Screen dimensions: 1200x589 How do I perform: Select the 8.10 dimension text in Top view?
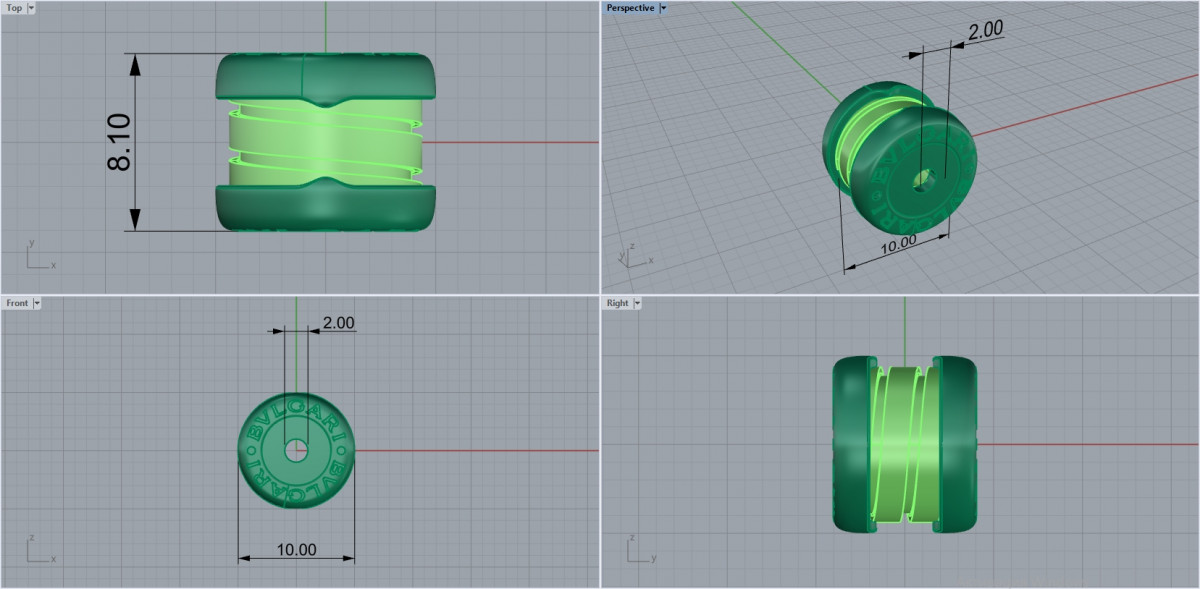(x=120, y=142)
